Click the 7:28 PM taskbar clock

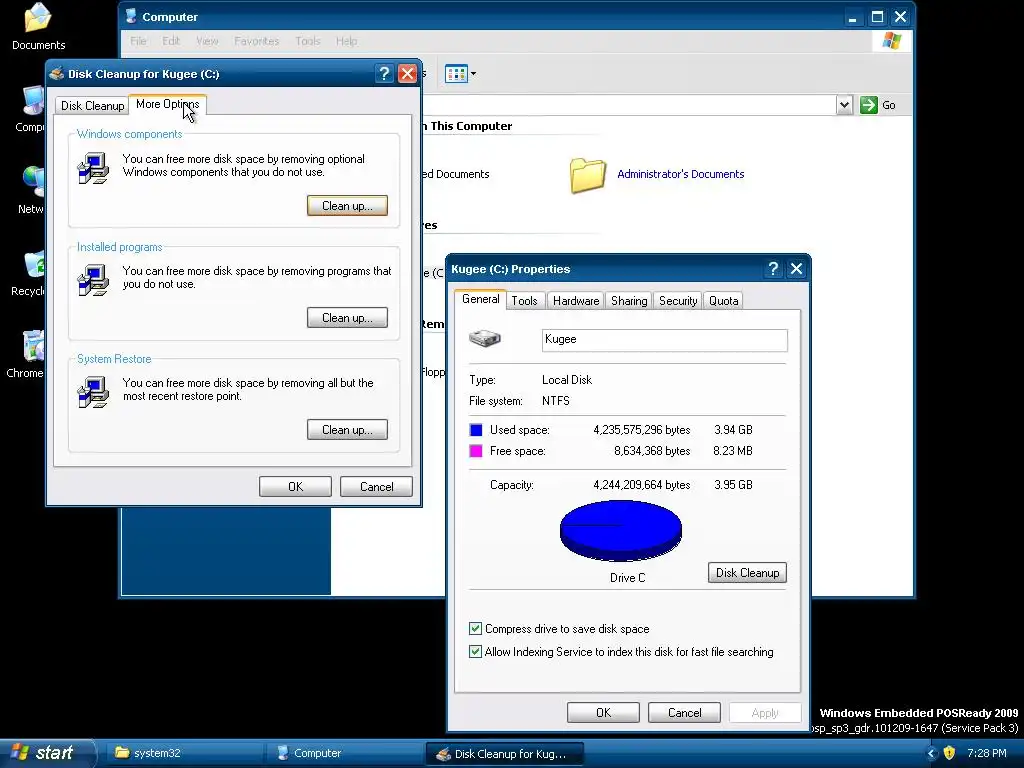987,753
